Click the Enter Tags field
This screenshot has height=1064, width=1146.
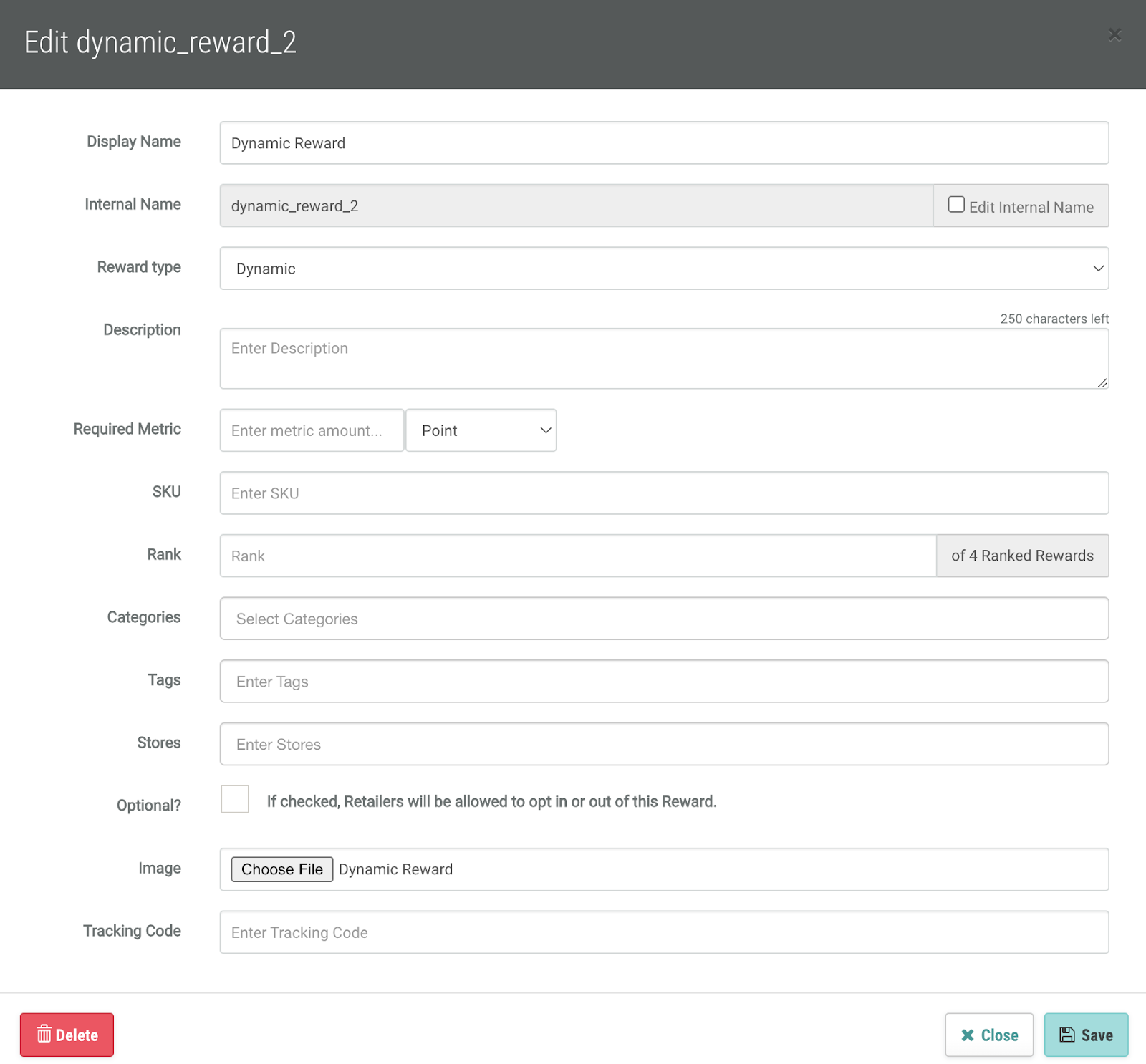click(x=664, y=682)
